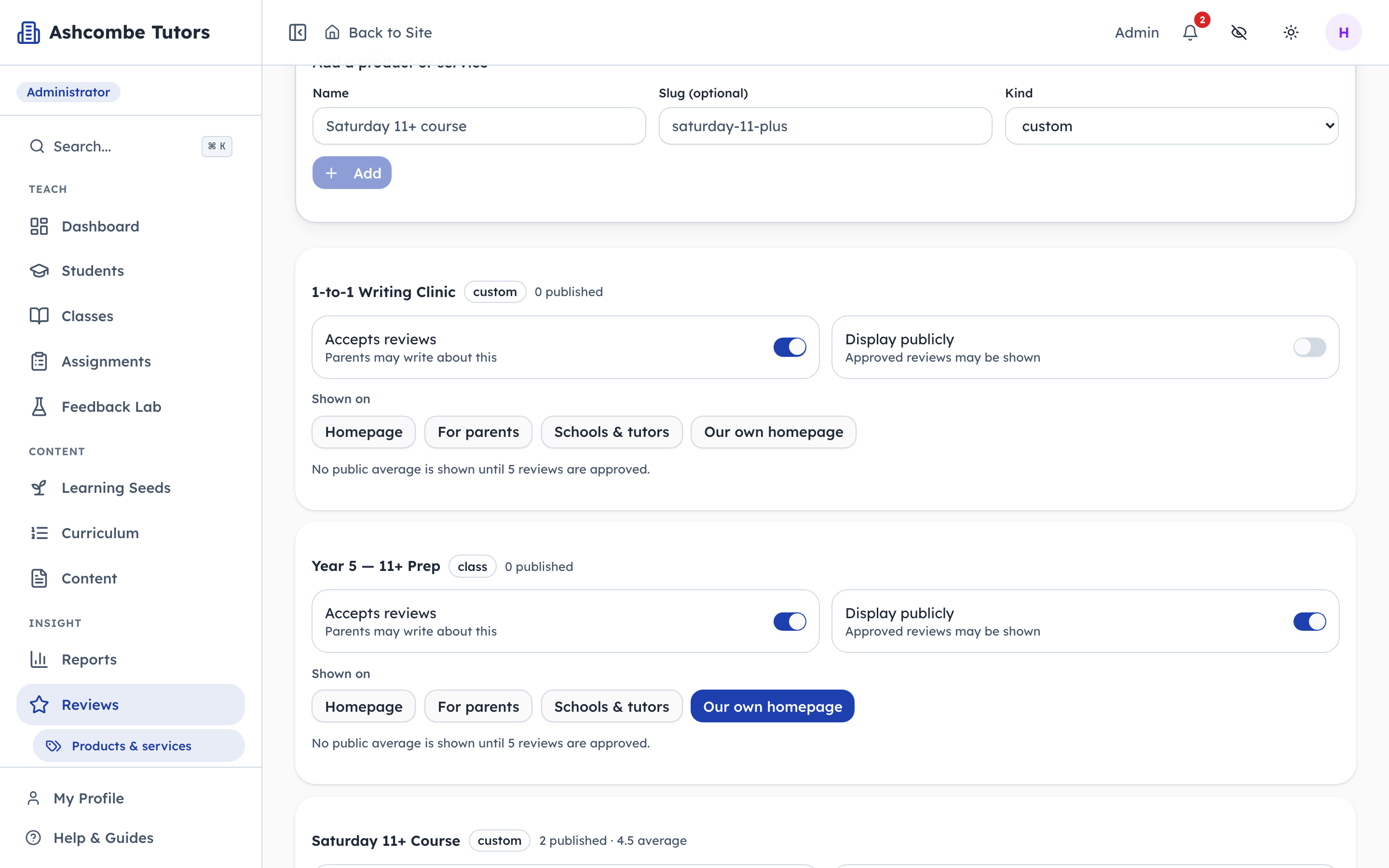Click the class tag on Year 5 11+ Prep

pos(472,566)
